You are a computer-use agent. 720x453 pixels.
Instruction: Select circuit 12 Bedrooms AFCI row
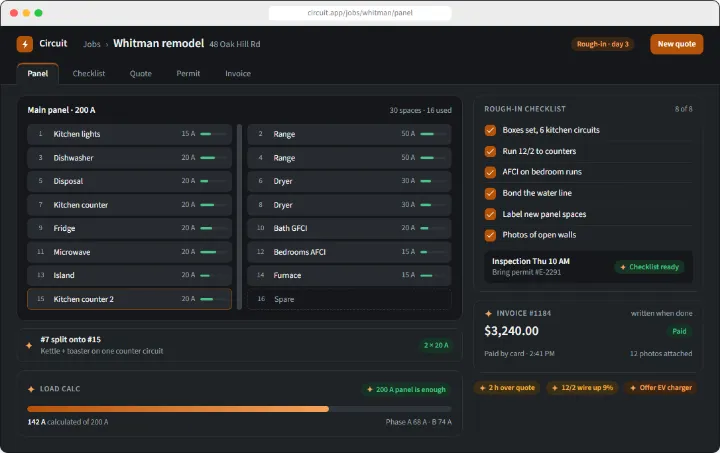click(x=349, y=252)
